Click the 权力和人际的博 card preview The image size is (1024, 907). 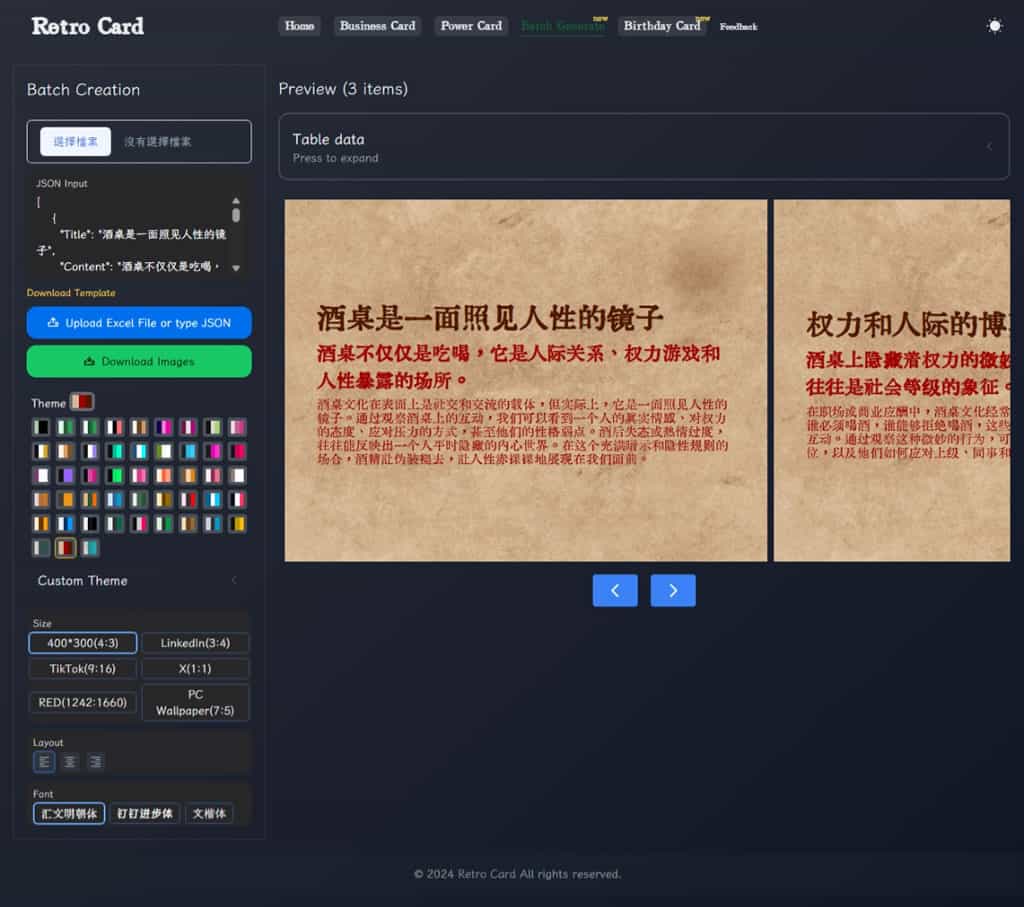891,380
